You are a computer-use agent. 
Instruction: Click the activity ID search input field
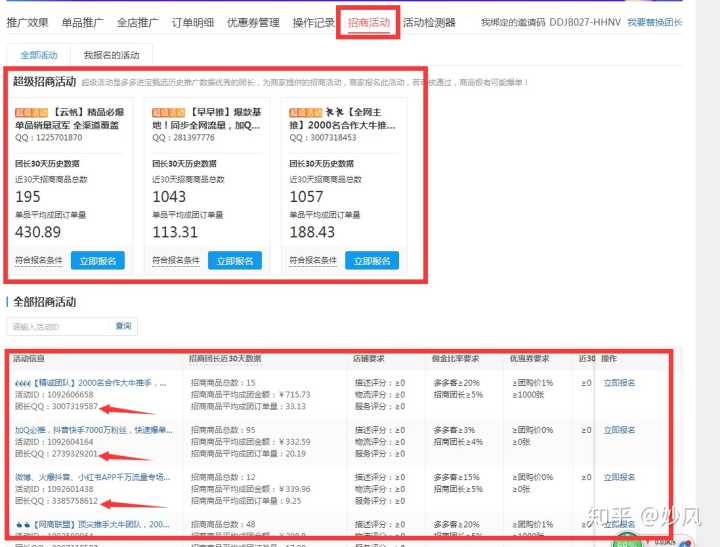(58, 326)
